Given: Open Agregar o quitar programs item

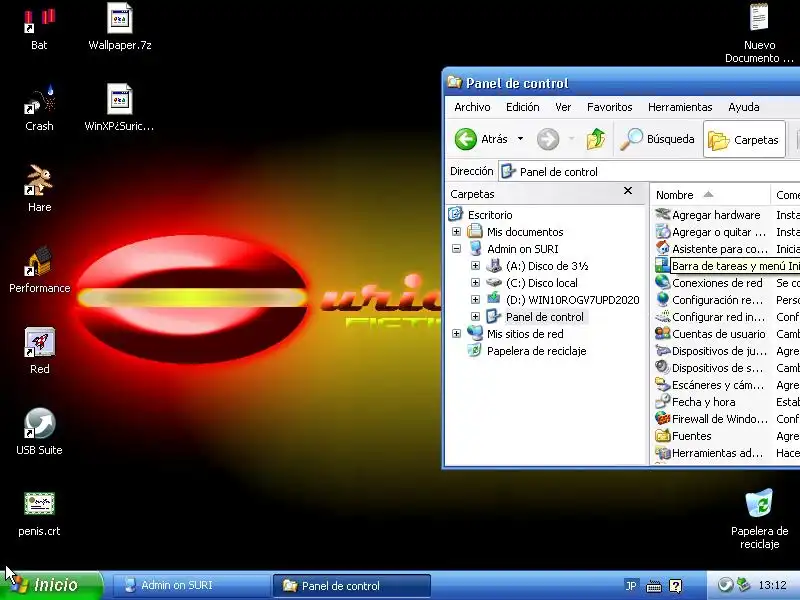Looking at the screenshot, I should click(710, 232).
